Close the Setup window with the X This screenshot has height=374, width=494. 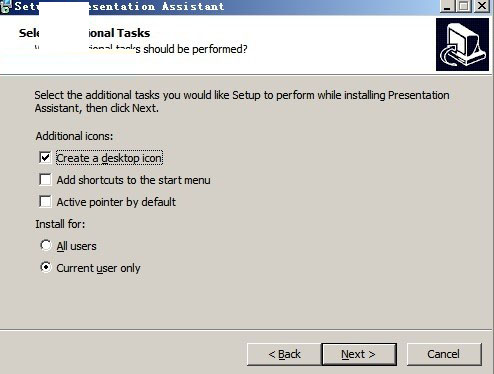pyautogui.click(x=482, y=6)
